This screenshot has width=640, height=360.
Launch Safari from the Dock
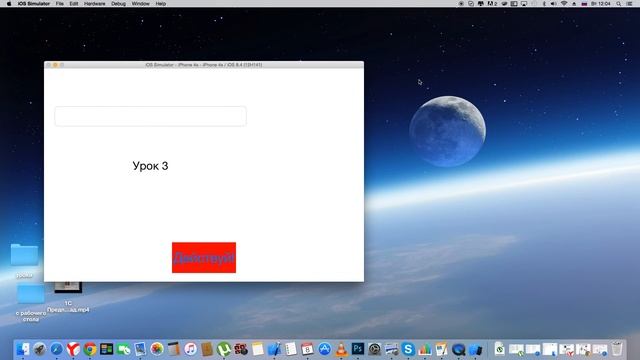tap(56, 349)
